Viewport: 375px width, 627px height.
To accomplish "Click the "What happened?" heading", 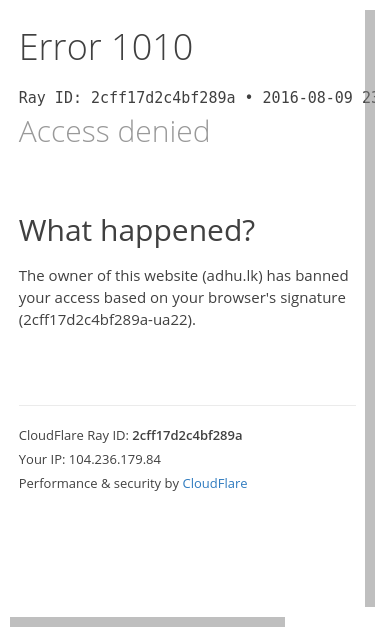I will click(137, 231).
